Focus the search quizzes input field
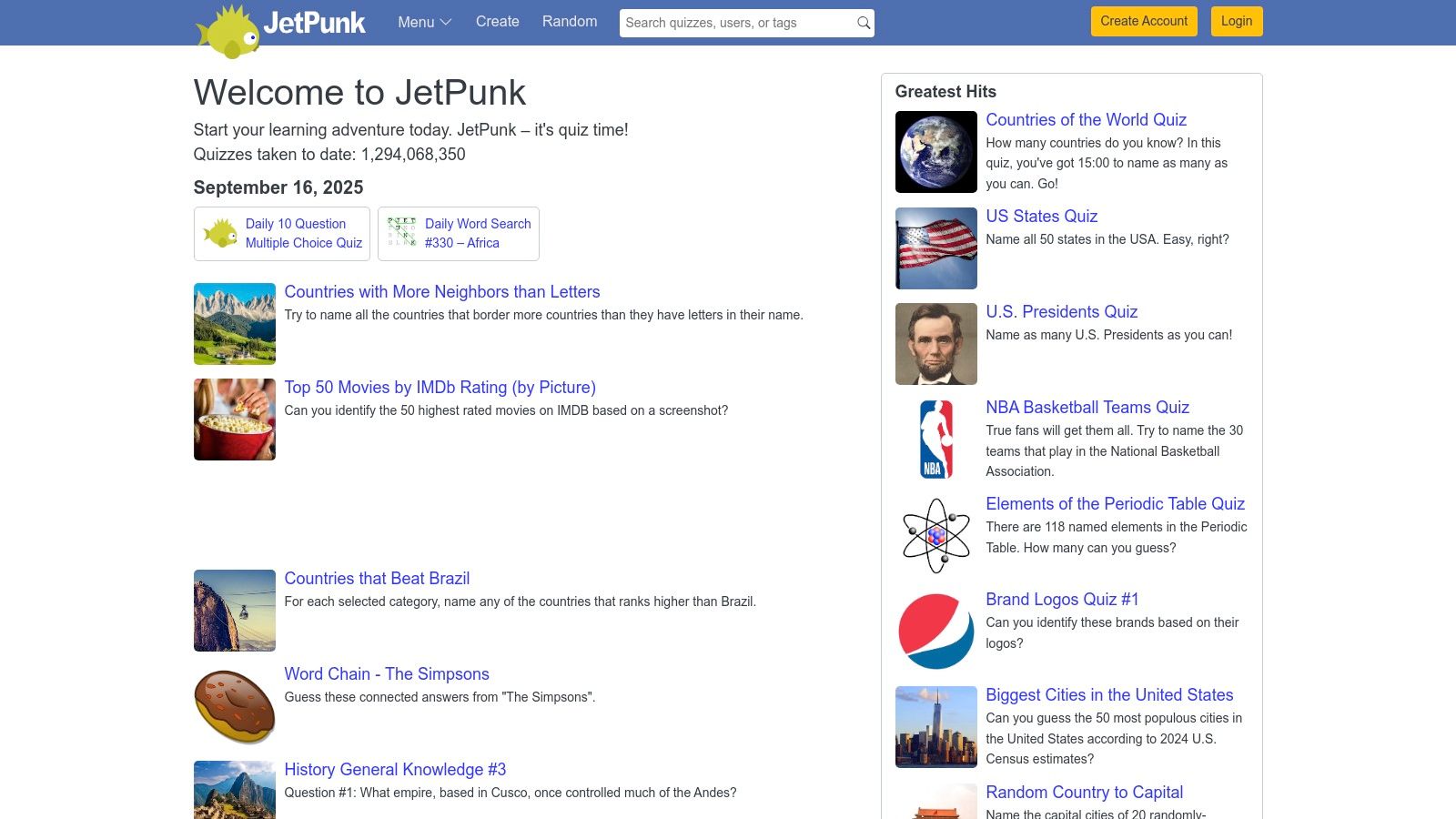This screenshot has height=819, width=1456. (x=737, y=23)
